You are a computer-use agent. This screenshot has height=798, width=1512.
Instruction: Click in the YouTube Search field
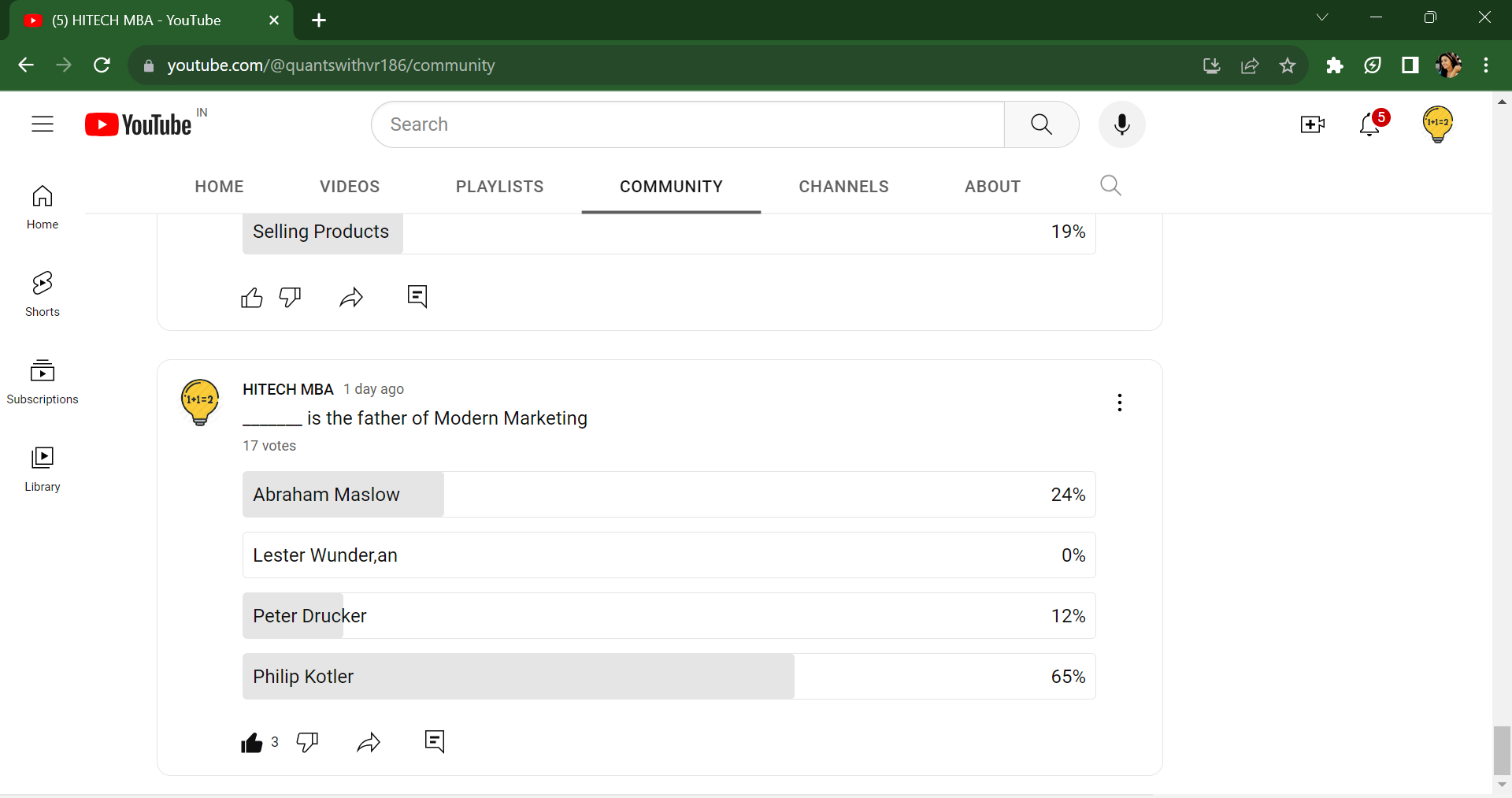coord(687,124)
